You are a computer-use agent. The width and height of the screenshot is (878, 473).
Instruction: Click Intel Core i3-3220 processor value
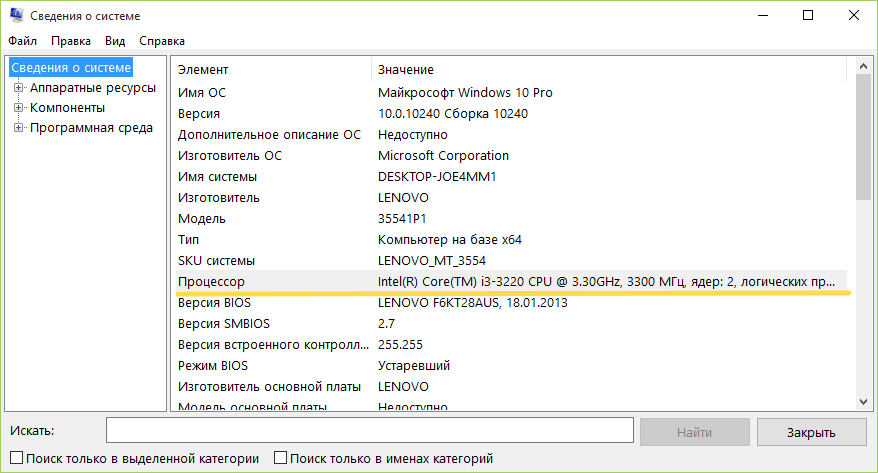point(606,282)
